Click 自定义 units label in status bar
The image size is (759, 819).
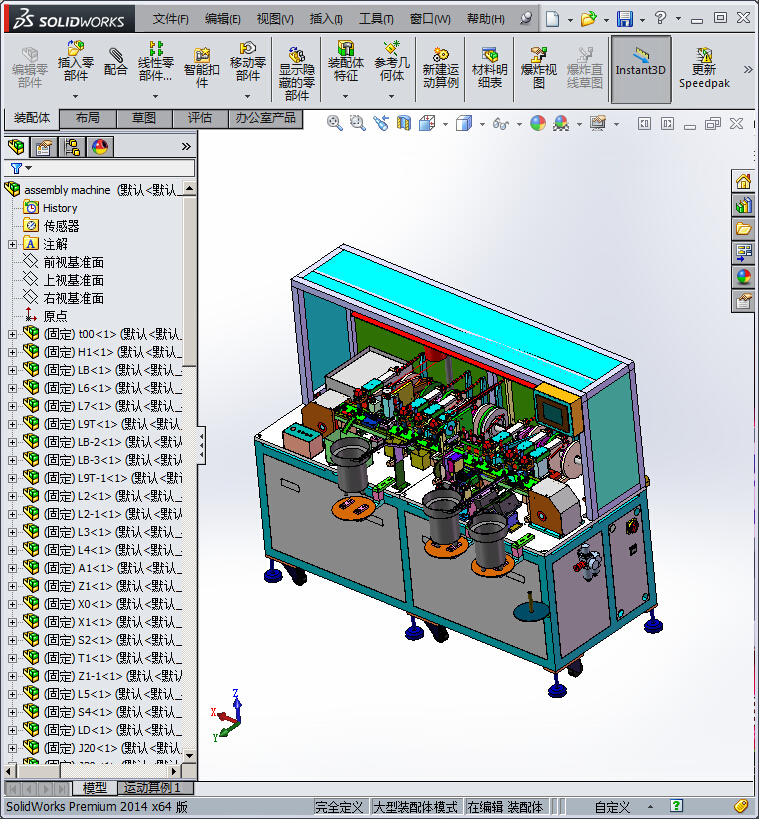612,807
